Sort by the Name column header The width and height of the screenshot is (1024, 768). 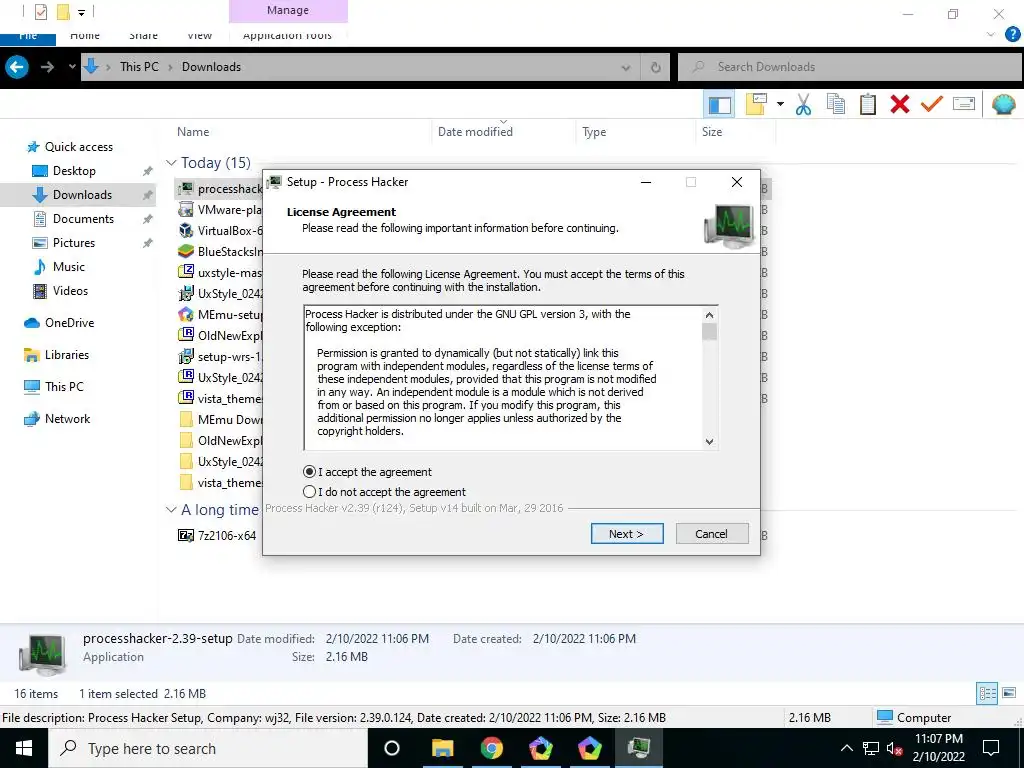[x=193, y=132]
